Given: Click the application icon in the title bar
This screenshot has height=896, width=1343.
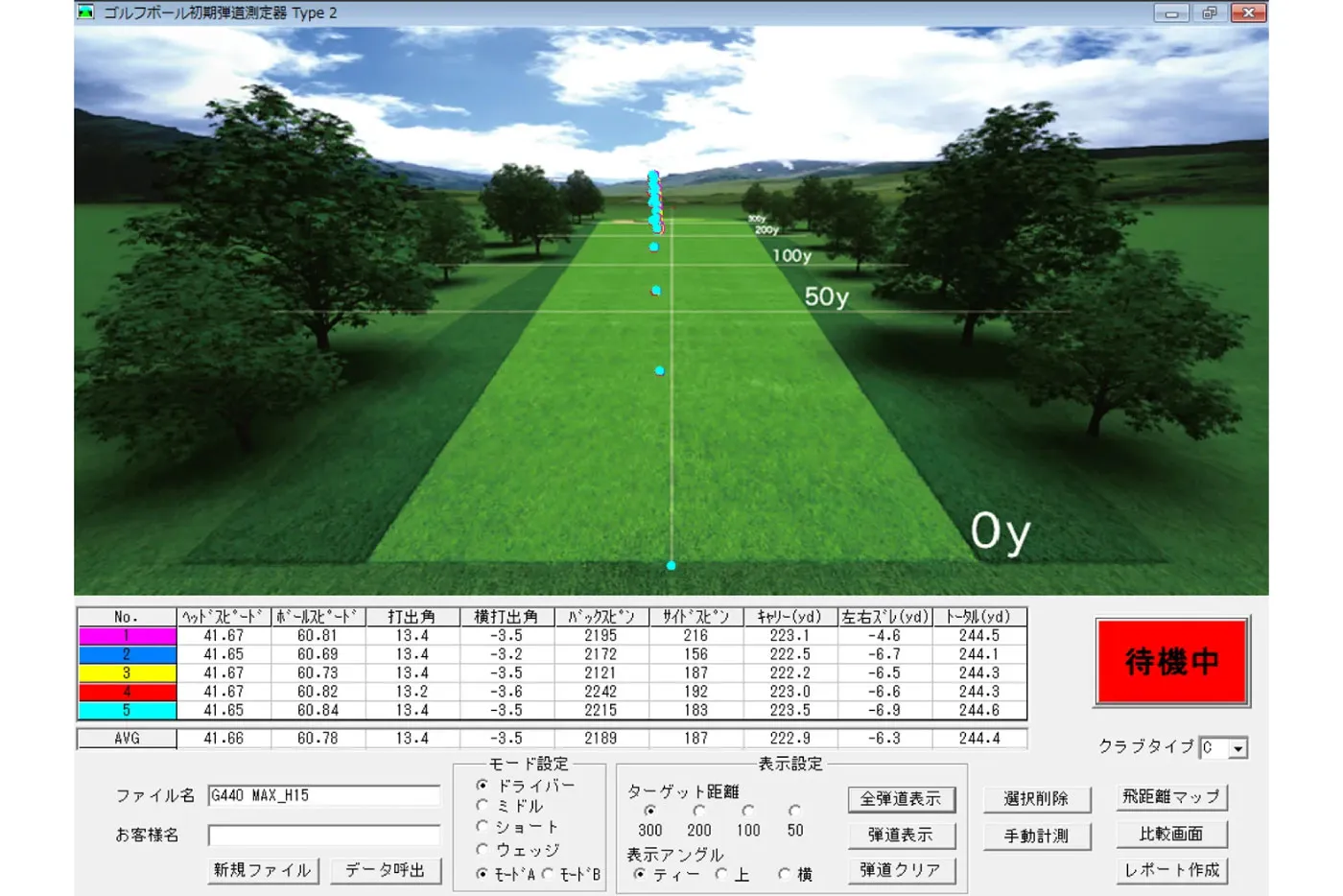Looking at the screenshot, I should click(x=86, y=12).
